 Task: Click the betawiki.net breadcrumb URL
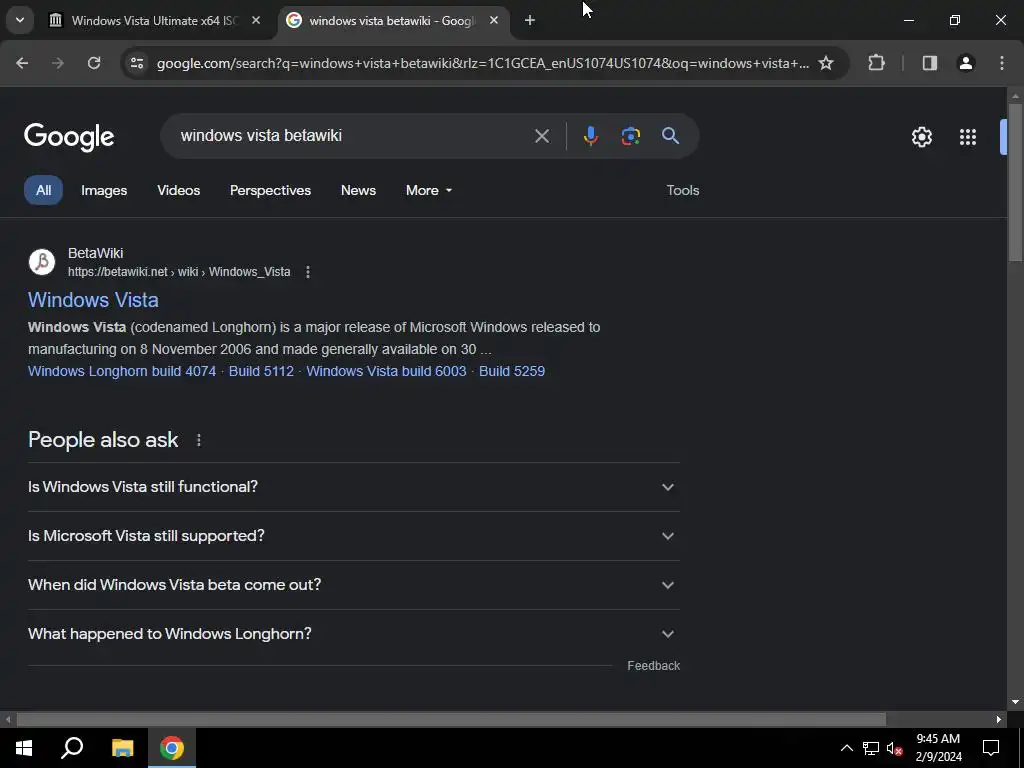coord(179,272)
